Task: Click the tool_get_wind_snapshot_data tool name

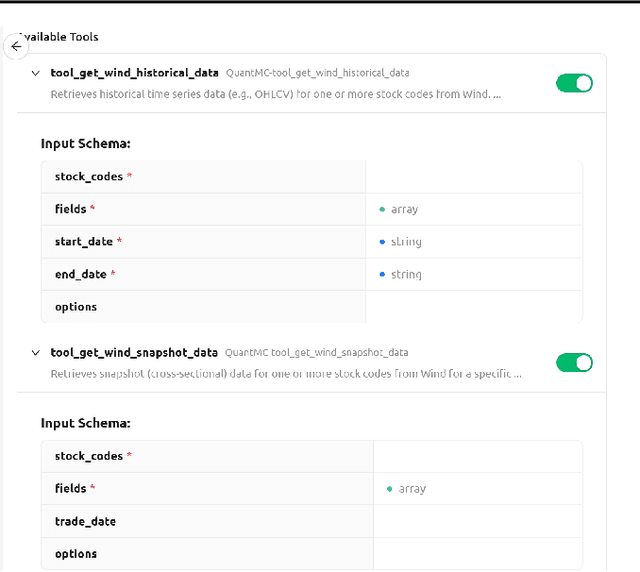Action: 134,353
